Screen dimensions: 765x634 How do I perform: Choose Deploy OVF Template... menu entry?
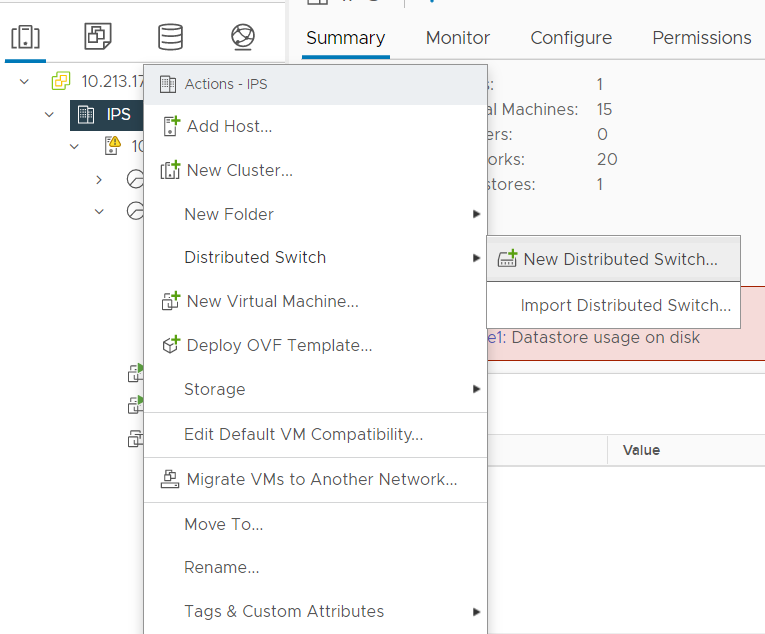pos(316,345)
